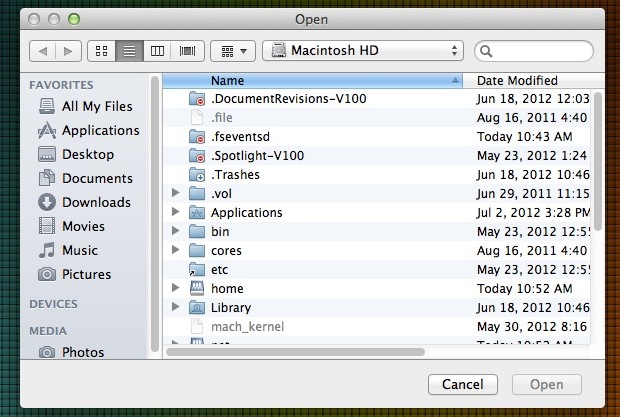620x417 pixels.
Task: Click the MEDIA section header in sidebar
Action: pos(48,331)
